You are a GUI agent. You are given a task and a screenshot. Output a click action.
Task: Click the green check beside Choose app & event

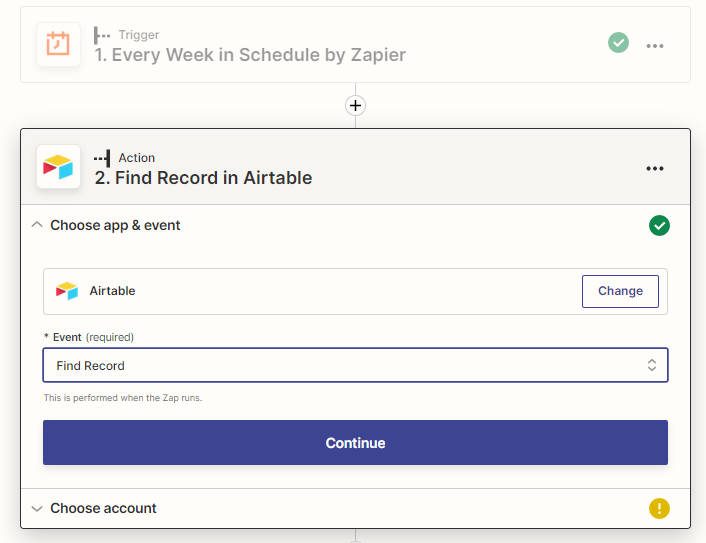click(659, 225)
